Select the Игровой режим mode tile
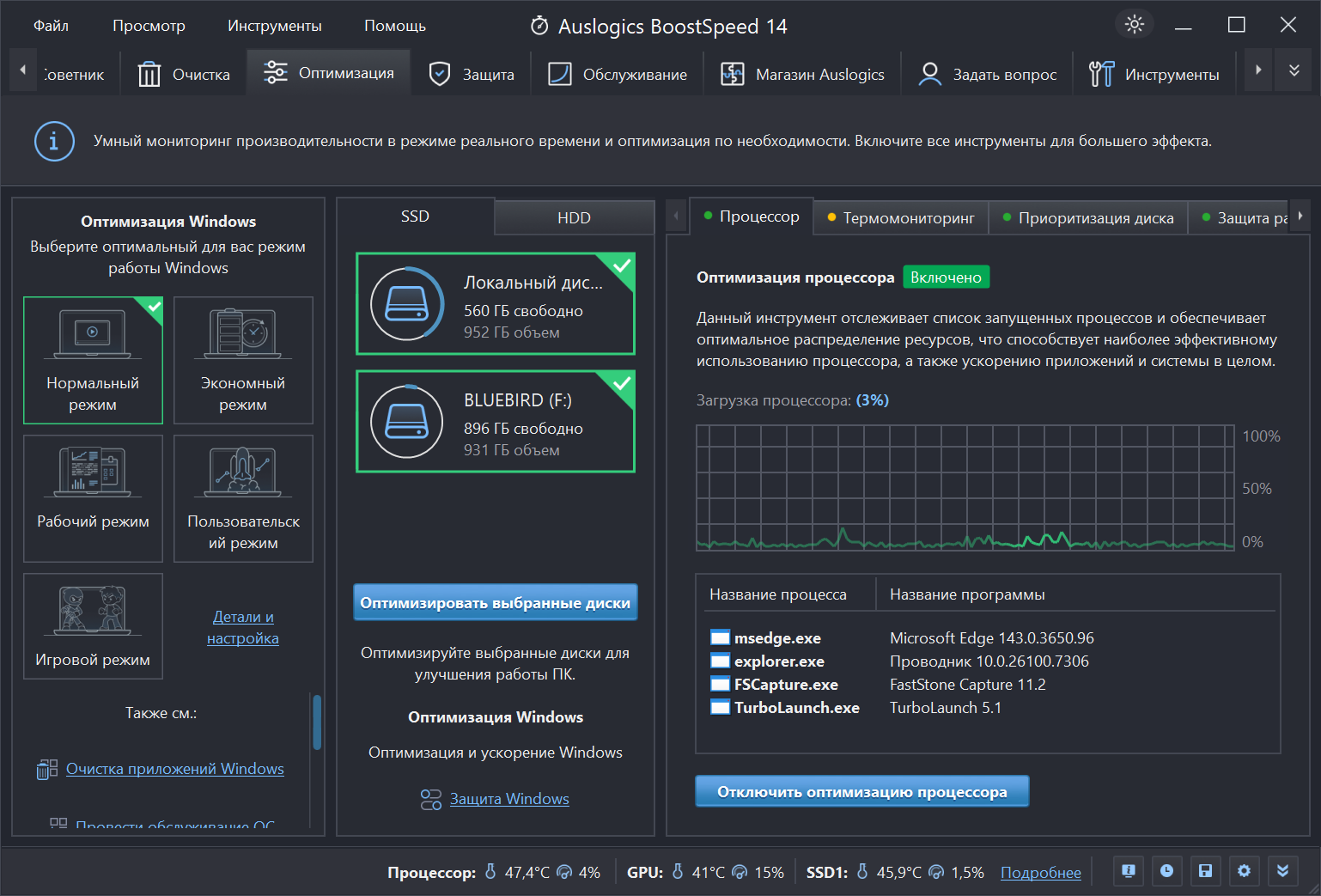This screenshot has width=1321, height=896. (x=93, y=626)
